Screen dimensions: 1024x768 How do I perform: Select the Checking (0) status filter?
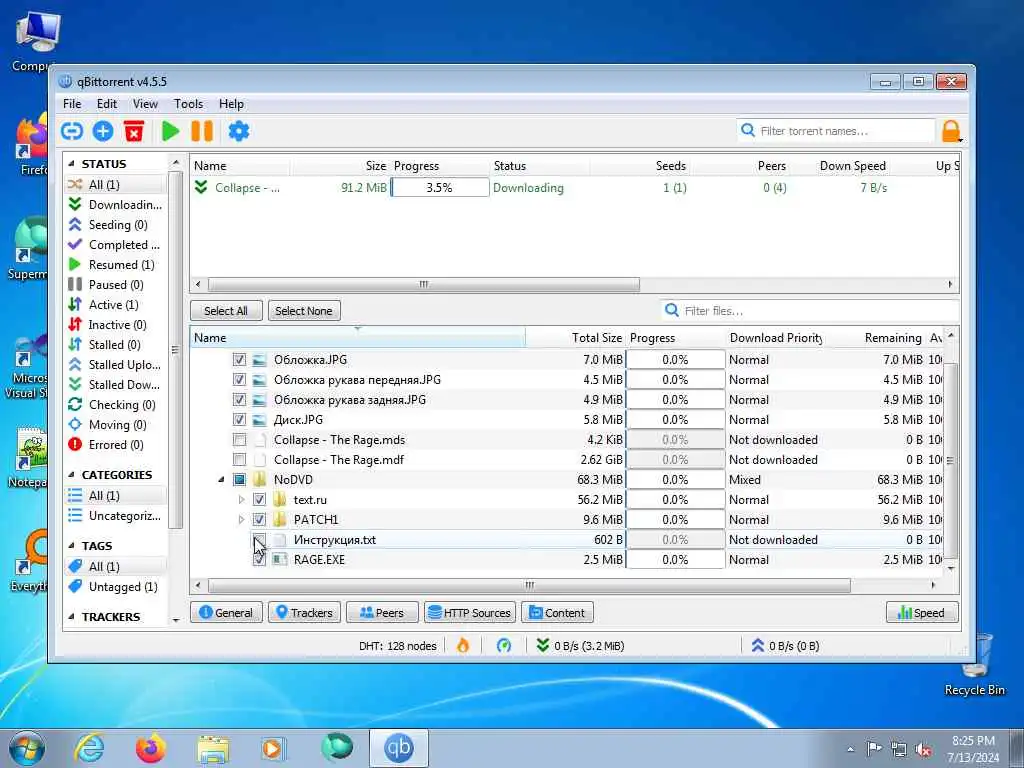coord(115,405)
